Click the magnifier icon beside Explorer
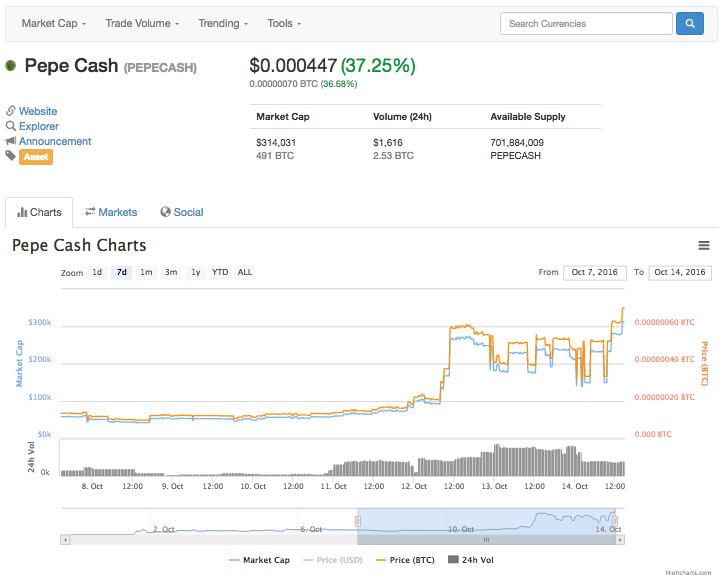723x575 pixels. click(11, 126)
